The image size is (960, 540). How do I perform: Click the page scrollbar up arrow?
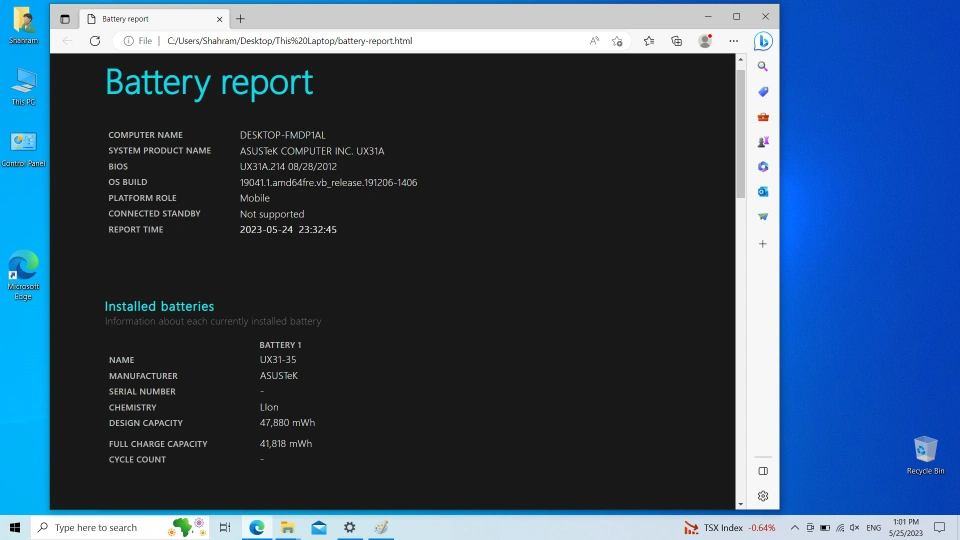[x=741, y=59]
